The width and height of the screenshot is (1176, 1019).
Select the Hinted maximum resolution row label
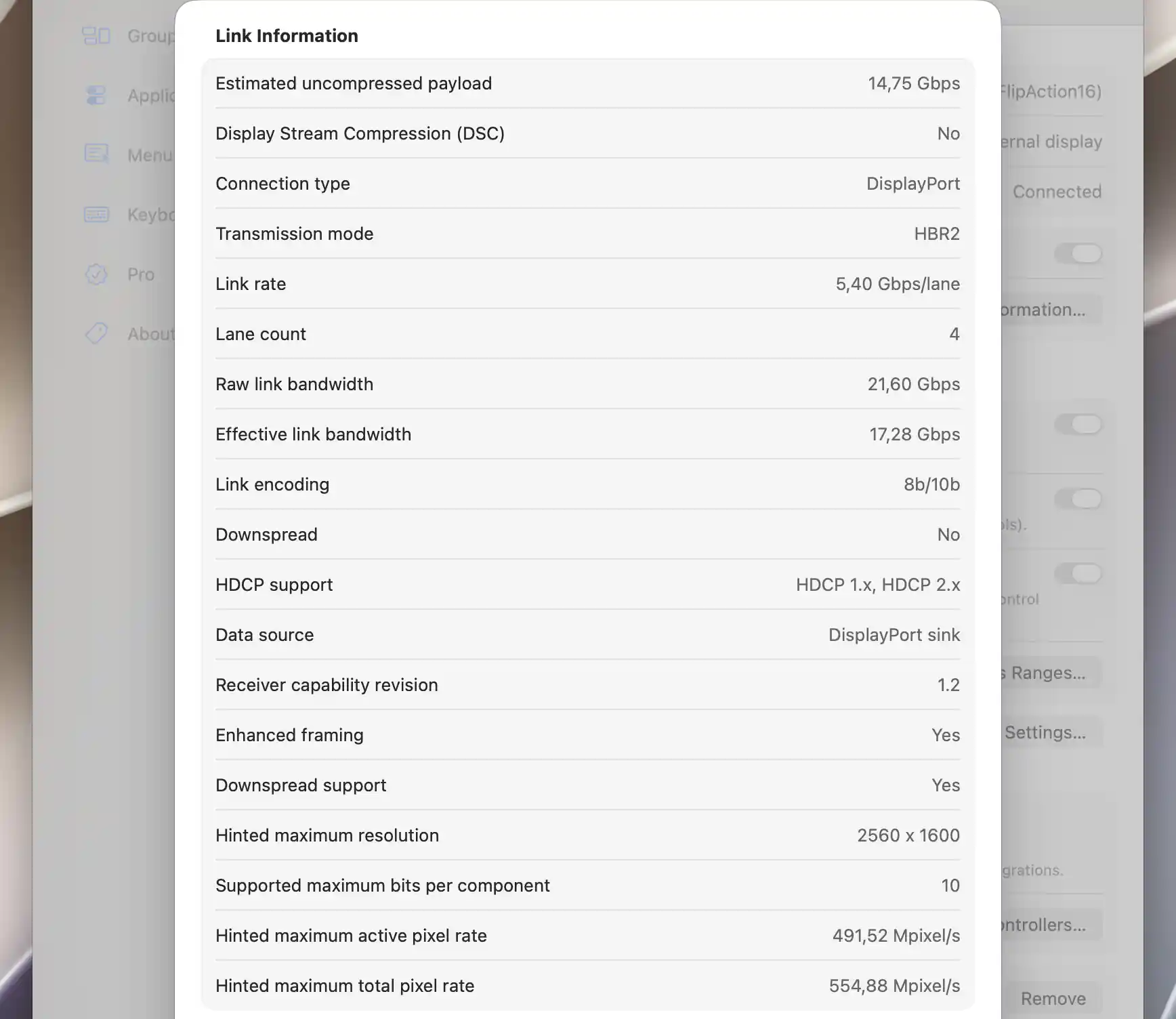coord(327,835)
